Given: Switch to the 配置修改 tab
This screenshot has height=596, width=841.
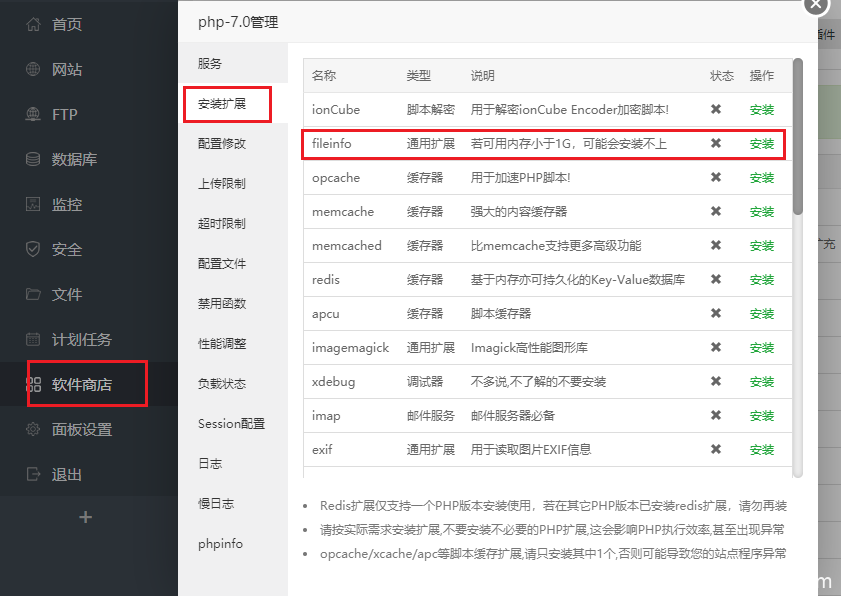Looking at the screenshot, I should pos(221,144).
